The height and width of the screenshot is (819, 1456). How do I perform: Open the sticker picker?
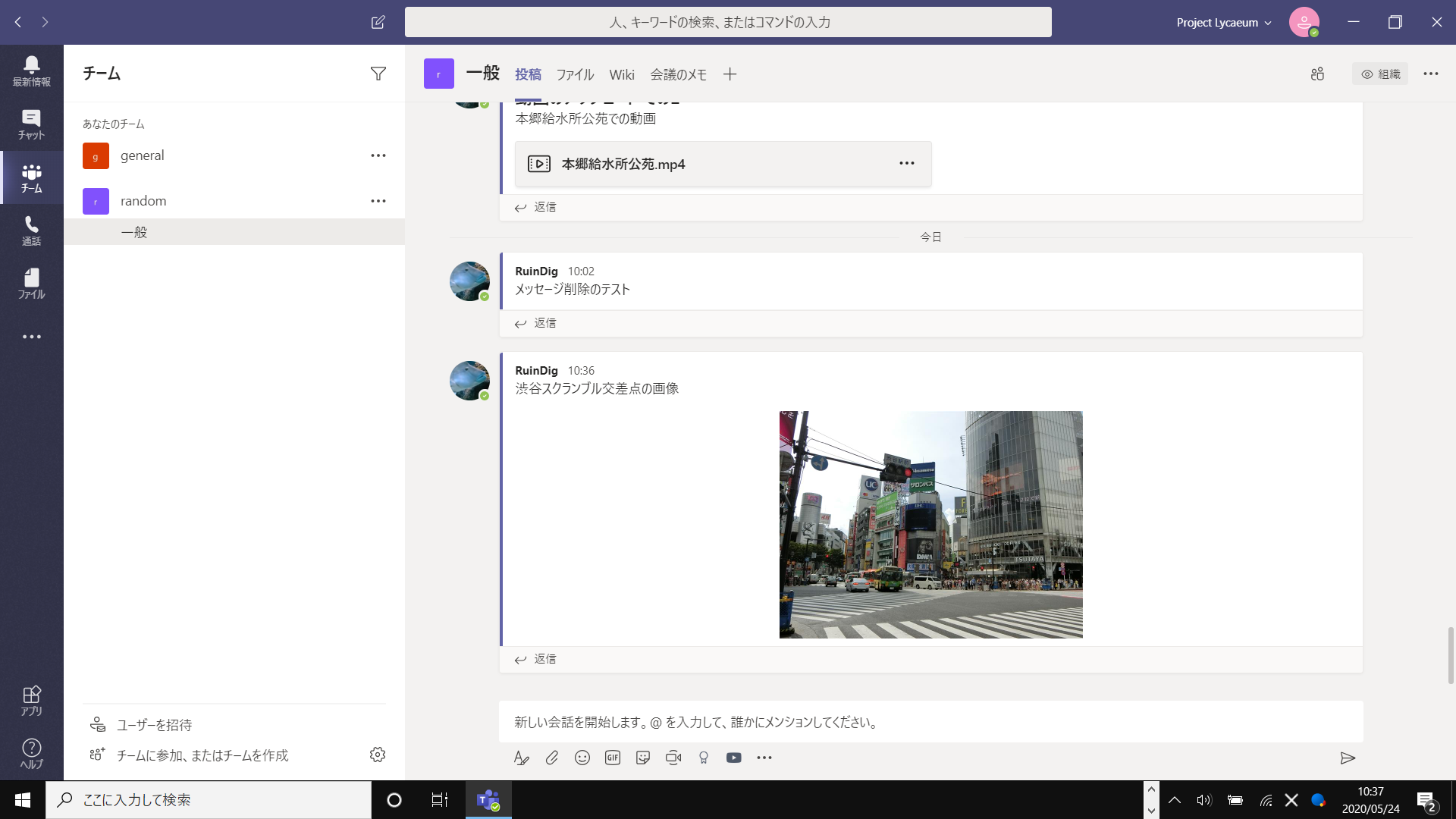click(x=643, y=758)
